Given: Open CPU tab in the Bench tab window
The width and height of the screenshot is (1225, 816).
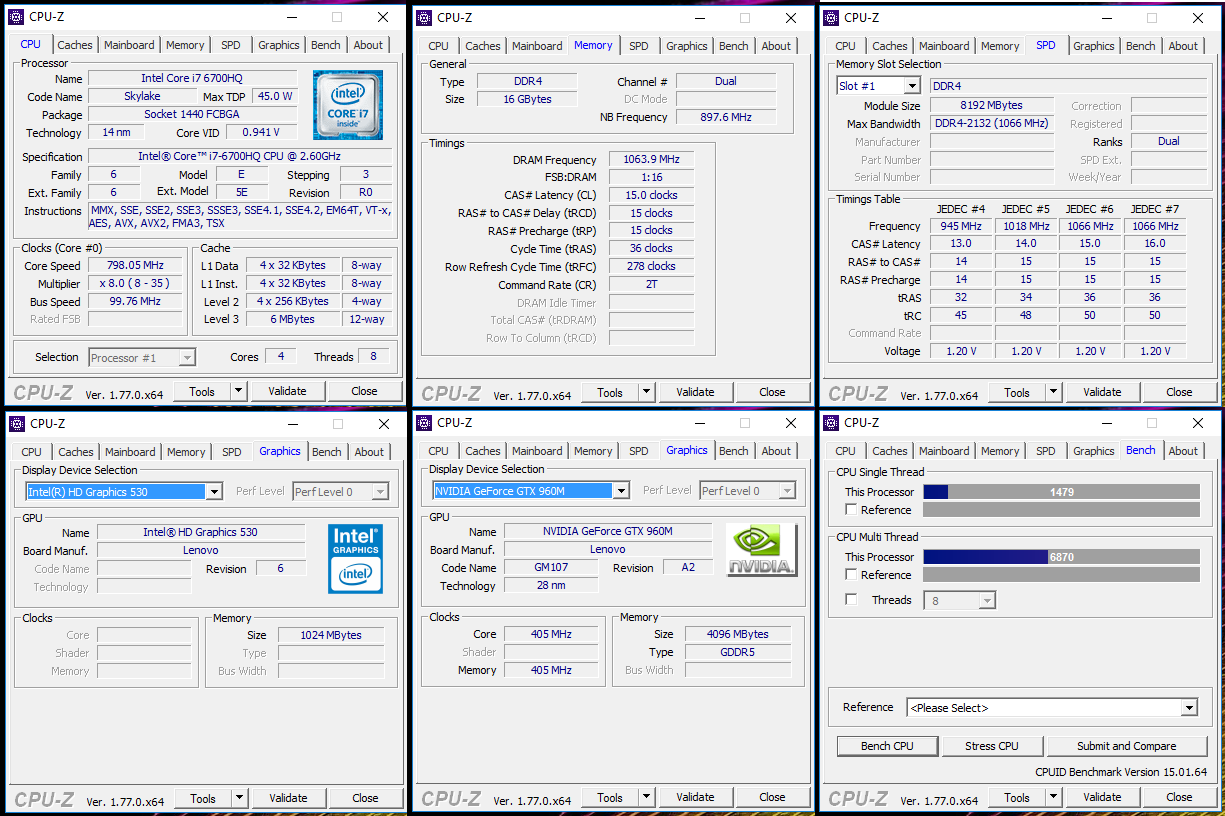Looking at the screenshot, I should point(846,451).
